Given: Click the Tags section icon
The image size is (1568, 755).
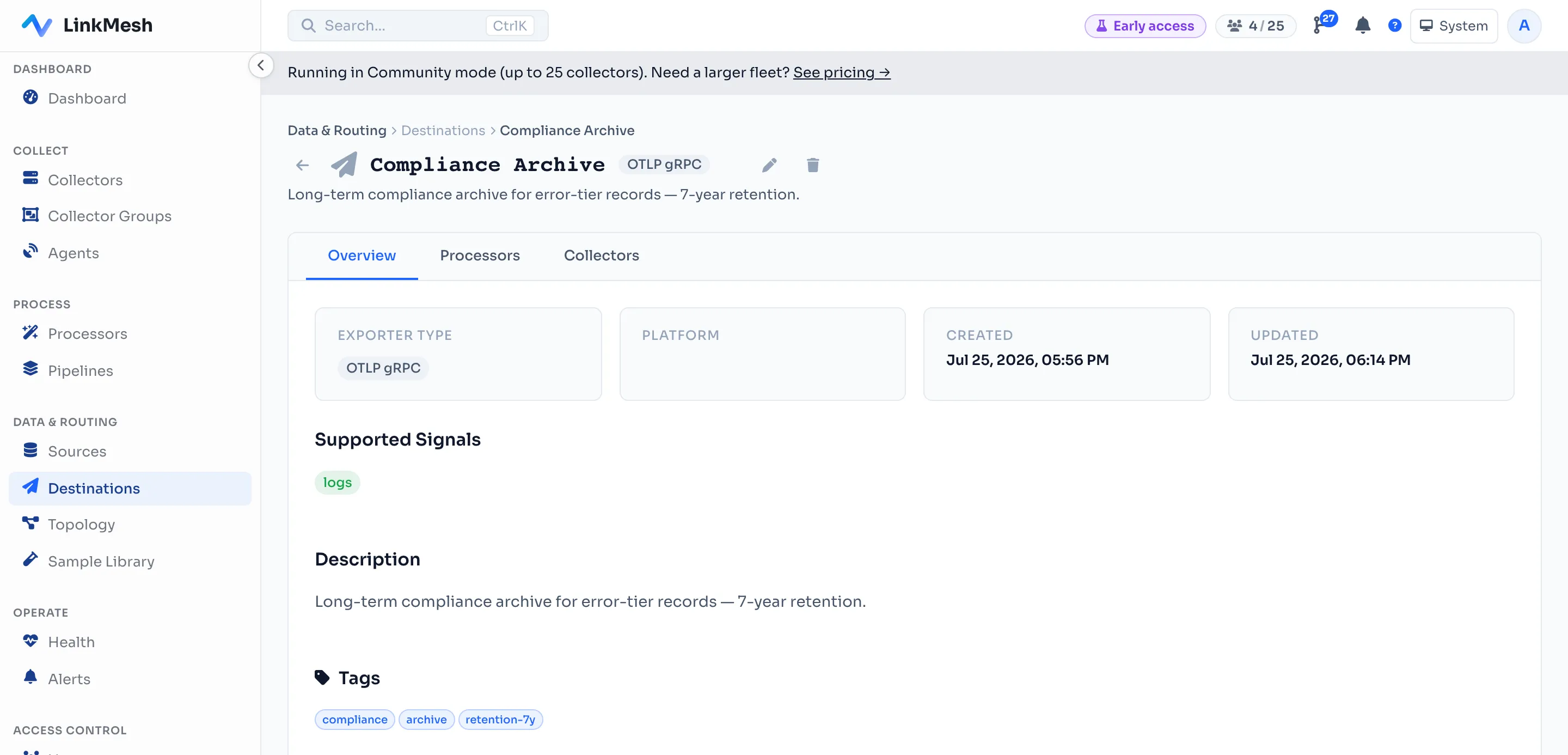Looking at the screenshot, I should point(322,678).
